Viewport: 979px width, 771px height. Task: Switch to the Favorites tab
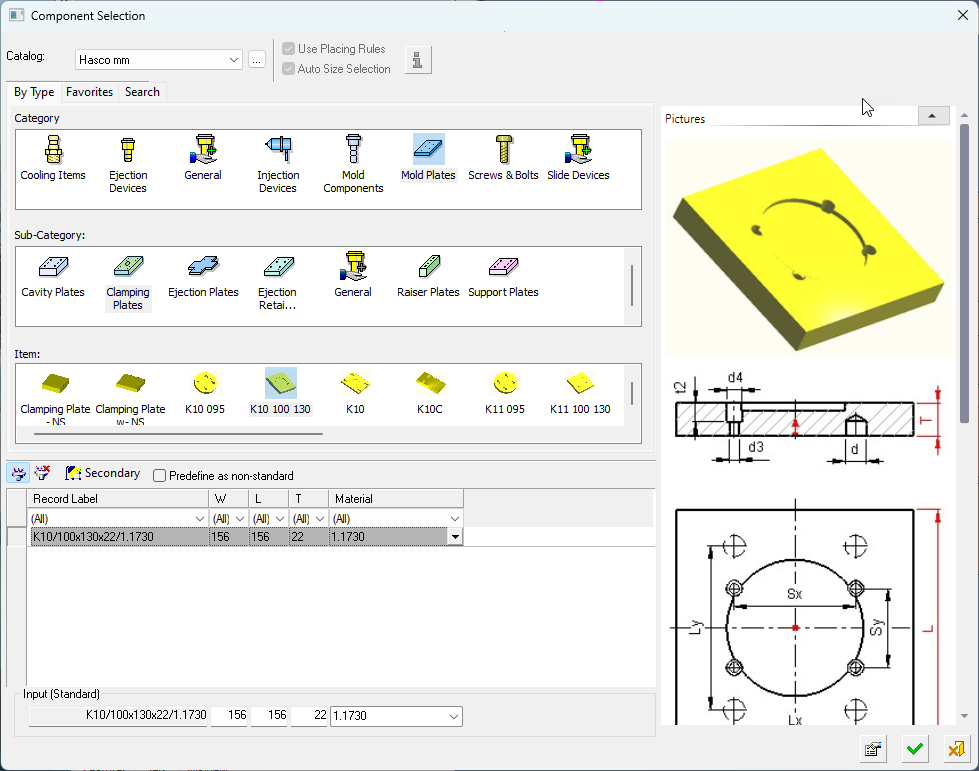coord(89,92)
